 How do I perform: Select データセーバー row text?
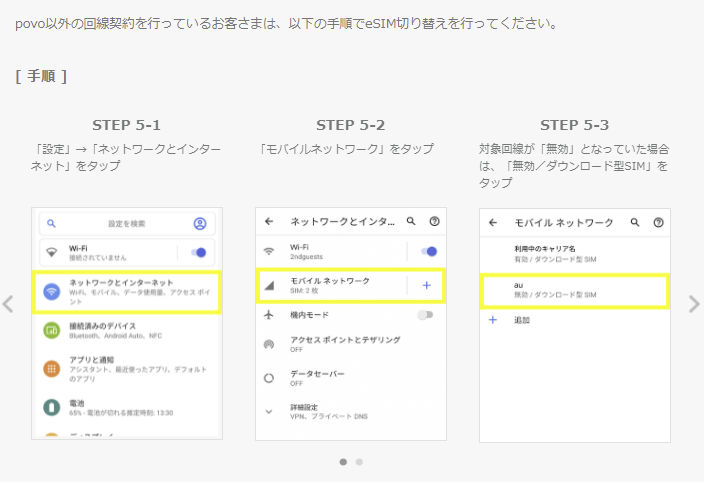(317, 378)
